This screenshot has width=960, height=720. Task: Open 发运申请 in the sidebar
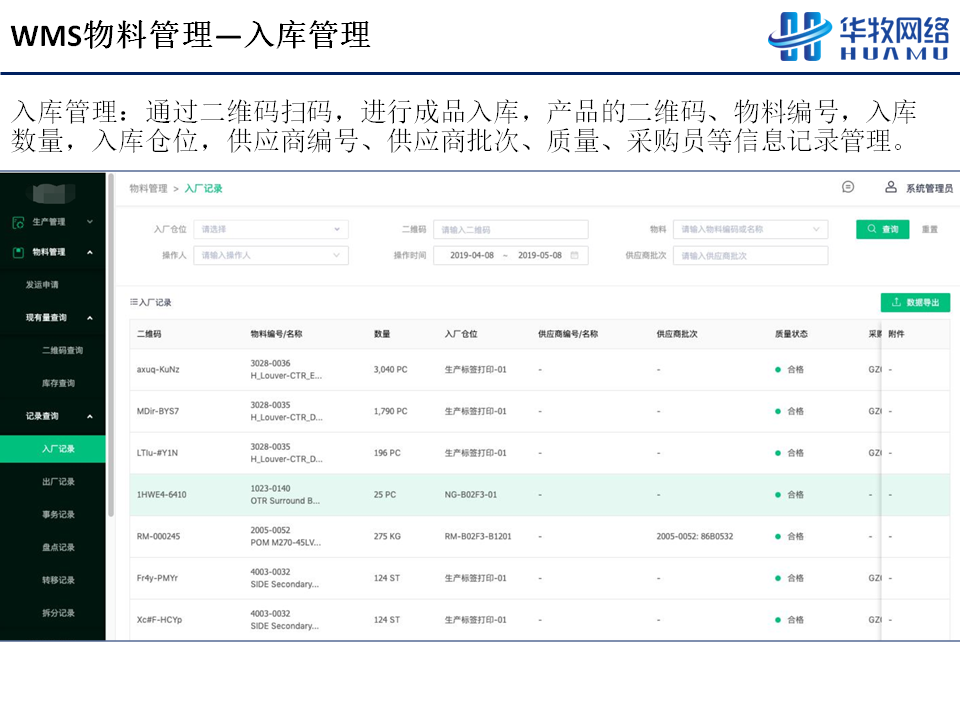[42, 285]
